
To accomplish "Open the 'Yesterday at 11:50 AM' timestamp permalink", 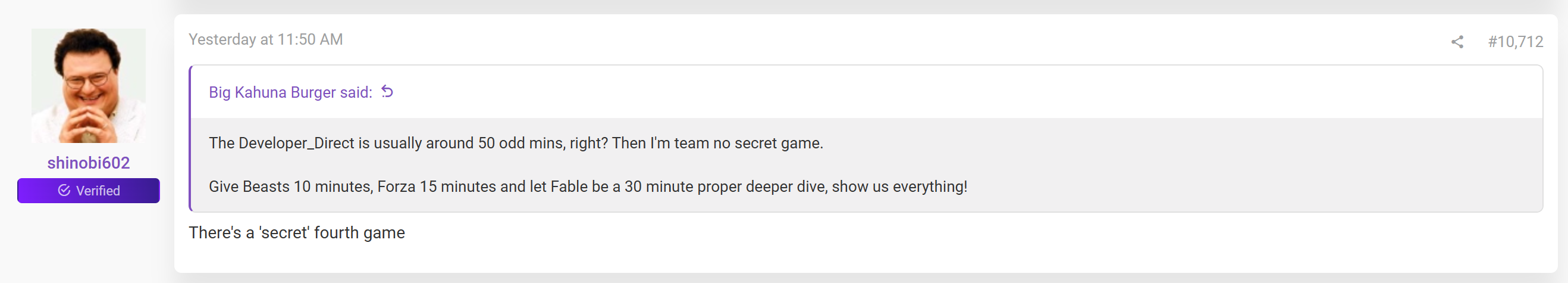I will [x=265, y=40].
